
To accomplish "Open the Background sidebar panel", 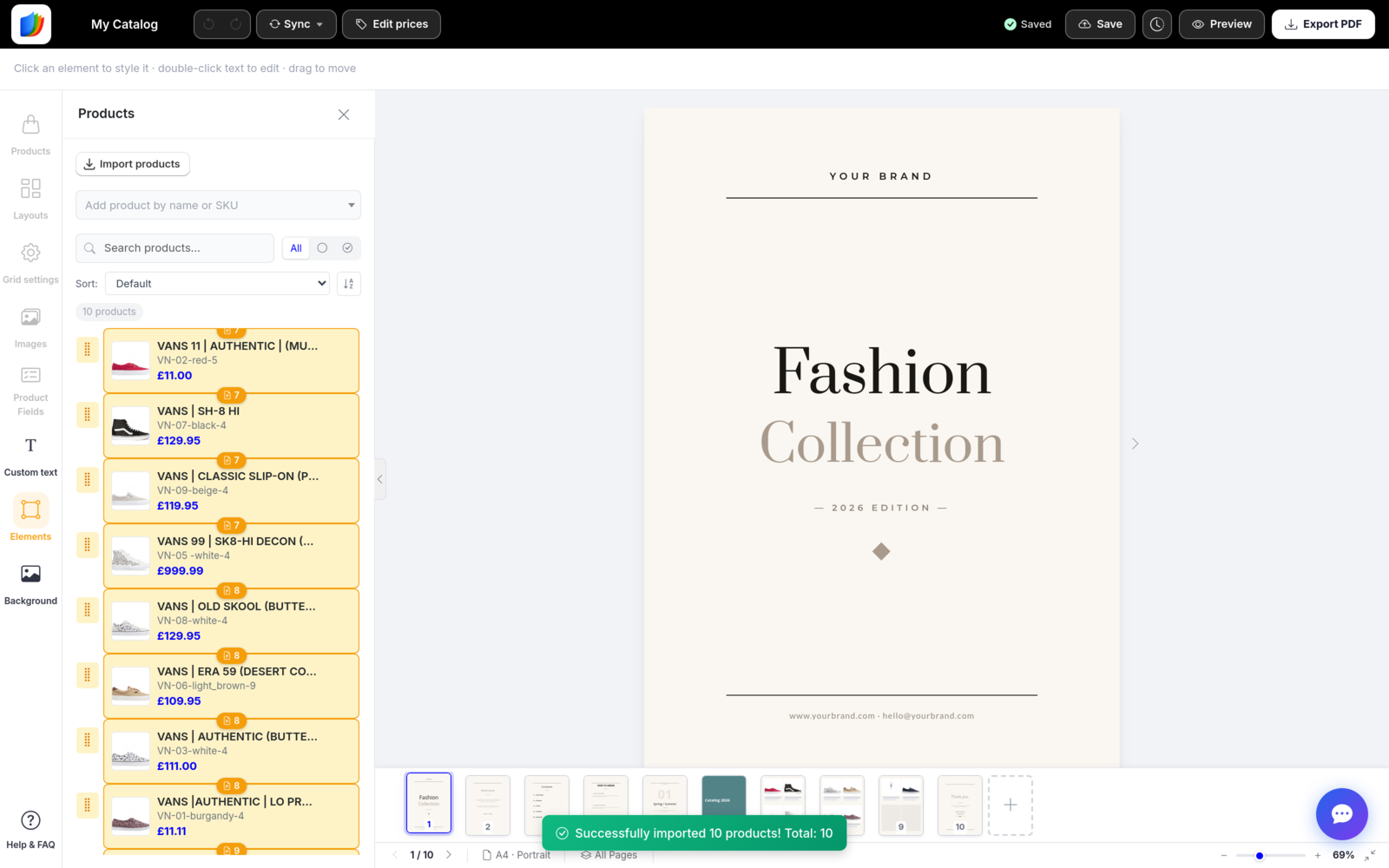I will [30, 584].
